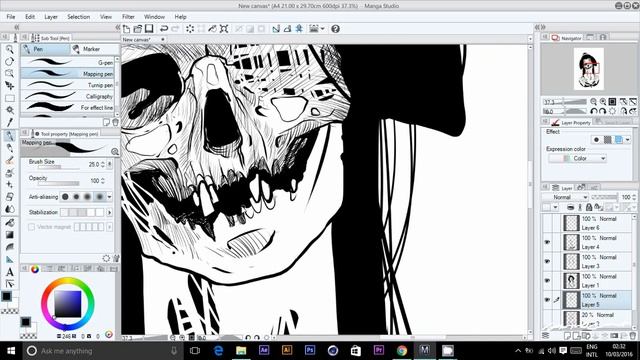Click the Ask me anything search box
This screenshot has height=360, width=640.
[x=102, y=351]
